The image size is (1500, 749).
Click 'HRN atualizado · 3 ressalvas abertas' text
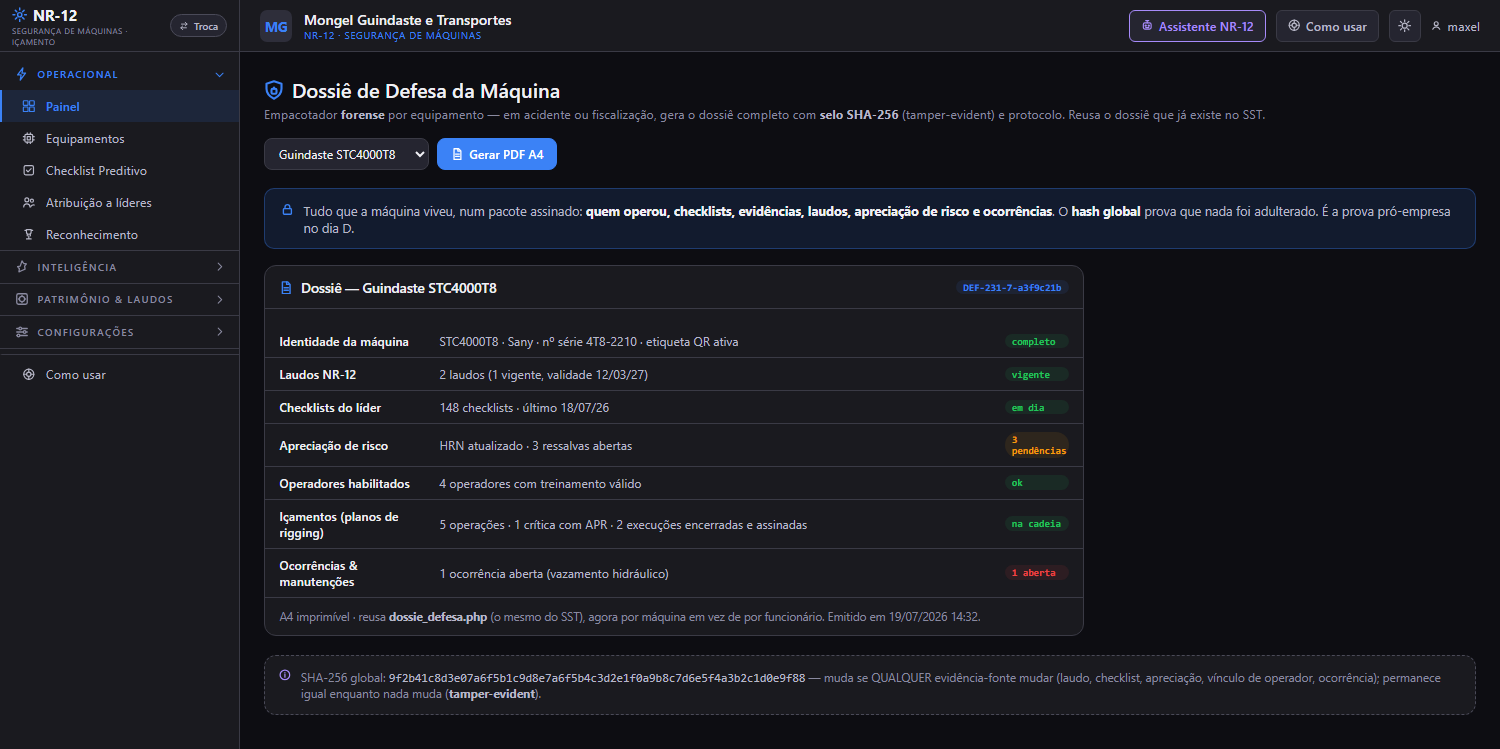click(535, 446)
